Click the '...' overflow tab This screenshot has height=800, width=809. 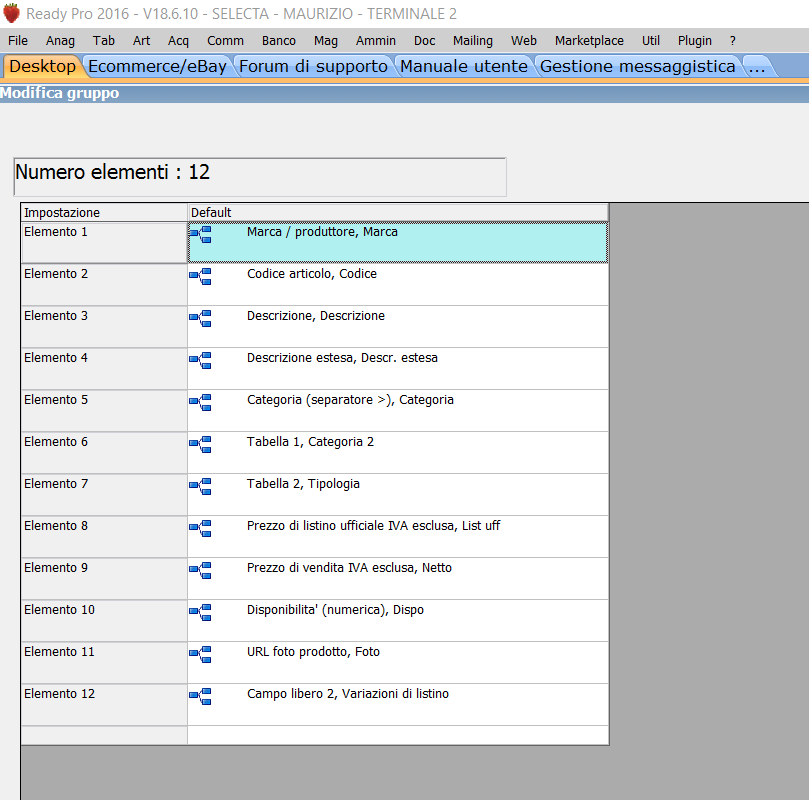pyautogui.click(x=757, y=66)
